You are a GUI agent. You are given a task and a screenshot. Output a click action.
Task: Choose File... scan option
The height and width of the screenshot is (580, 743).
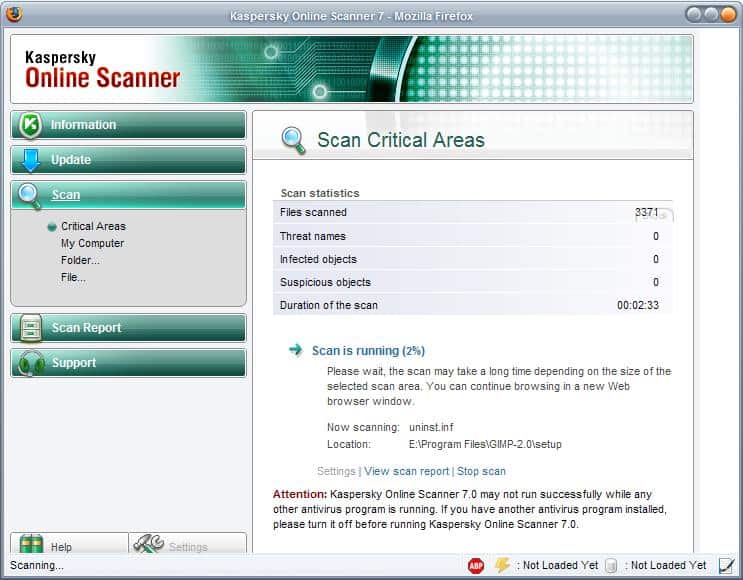pyautogui.click(x=73, y=277)
